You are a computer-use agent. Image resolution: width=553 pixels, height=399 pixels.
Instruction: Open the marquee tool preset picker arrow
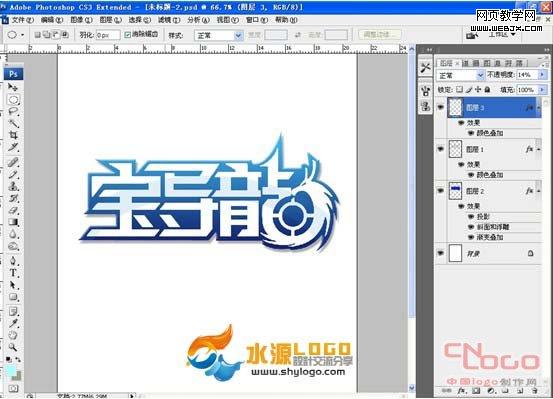23,35
